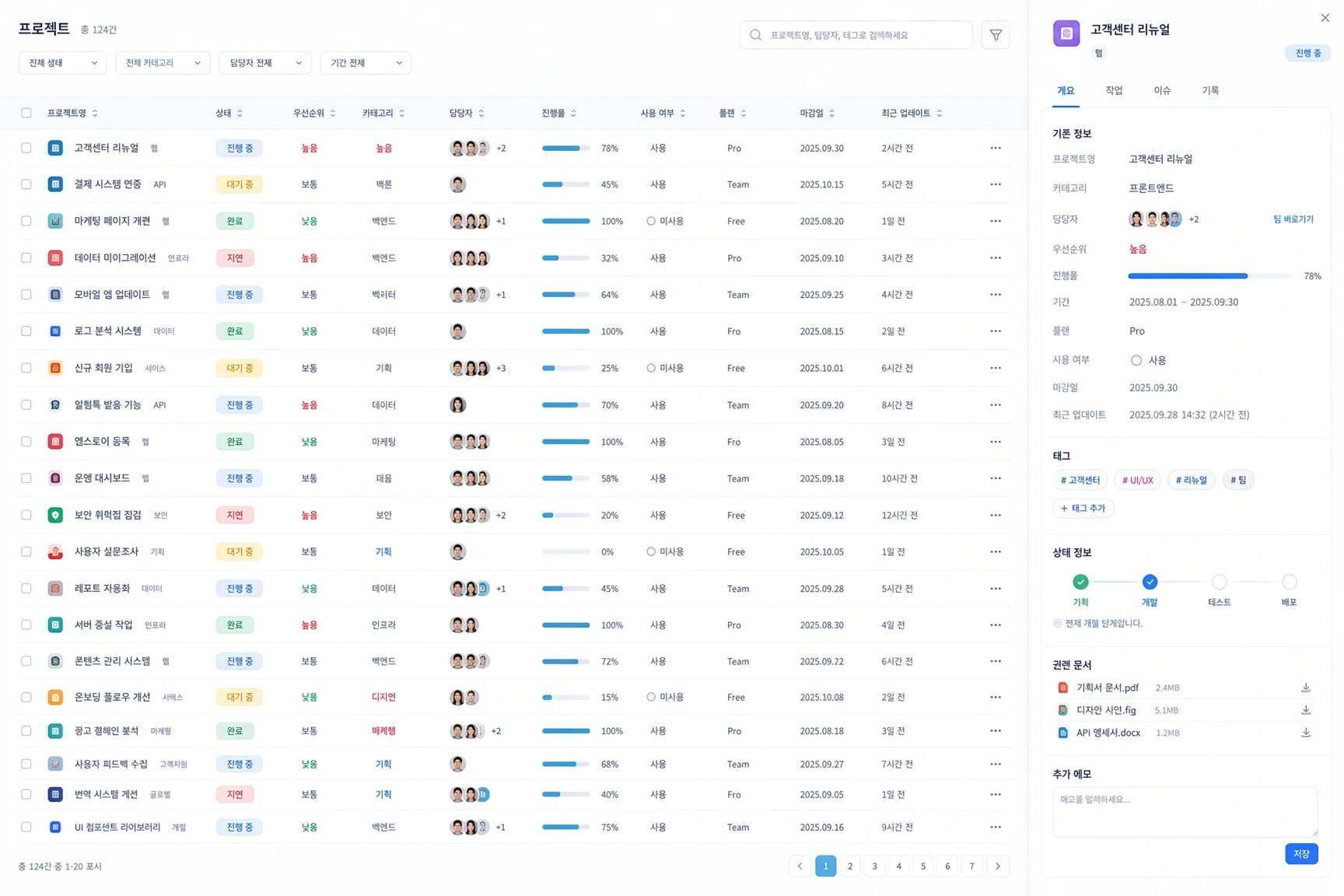
Task: Open more options for 고객센터 리뉴얼 row
Action: click(996, 148)
